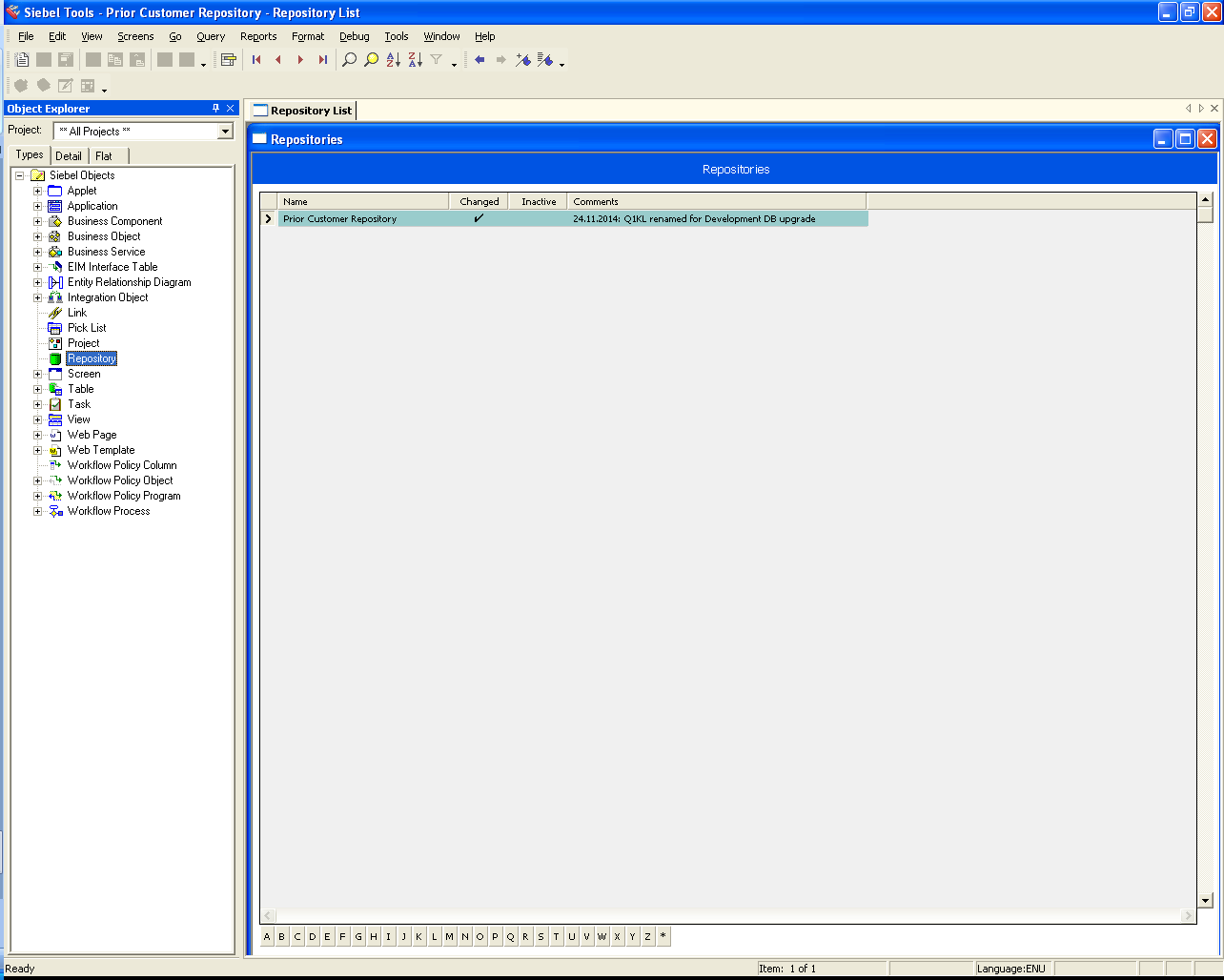The image size is (1224, 980).
Task: Click the sort ascending A-Z icon
Action: [394, 60]
